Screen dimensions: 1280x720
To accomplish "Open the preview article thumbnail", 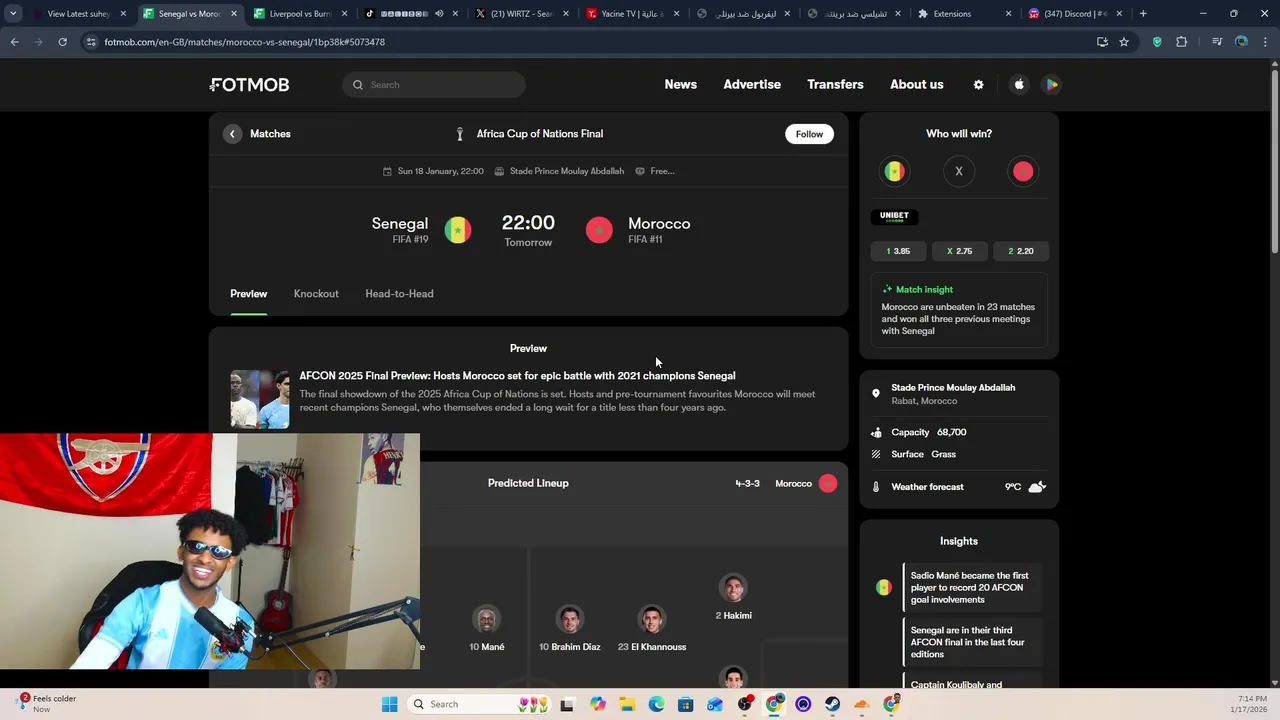I will coord(260,399).
